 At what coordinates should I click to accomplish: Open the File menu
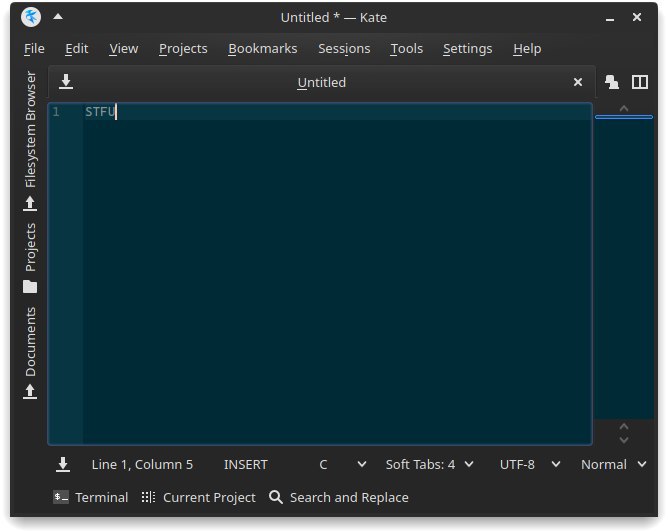point(34,49)
